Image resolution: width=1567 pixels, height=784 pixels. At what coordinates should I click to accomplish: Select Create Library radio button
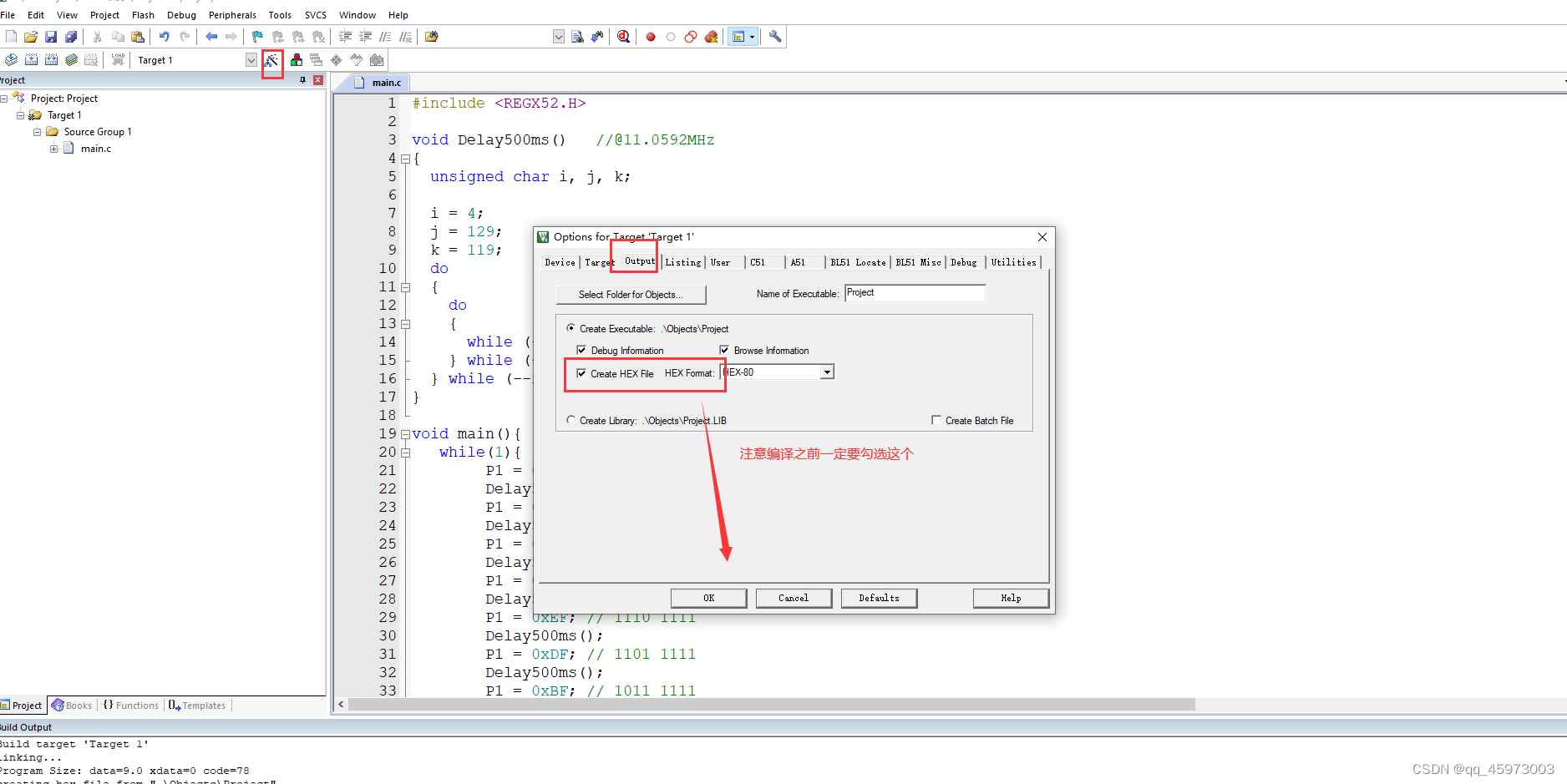point(571,420)
